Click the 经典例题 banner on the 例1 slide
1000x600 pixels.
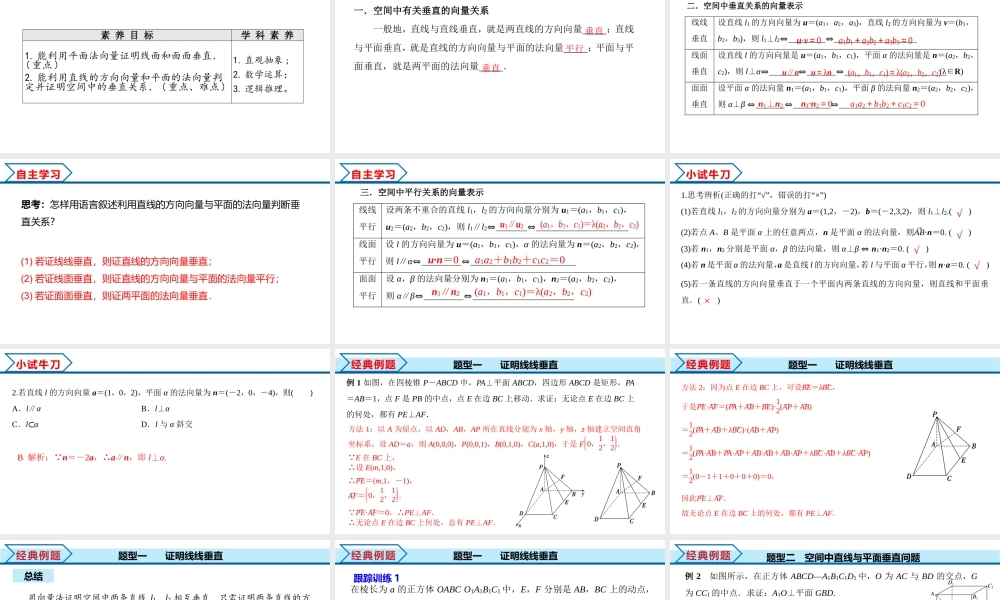[x=375, y=364]
